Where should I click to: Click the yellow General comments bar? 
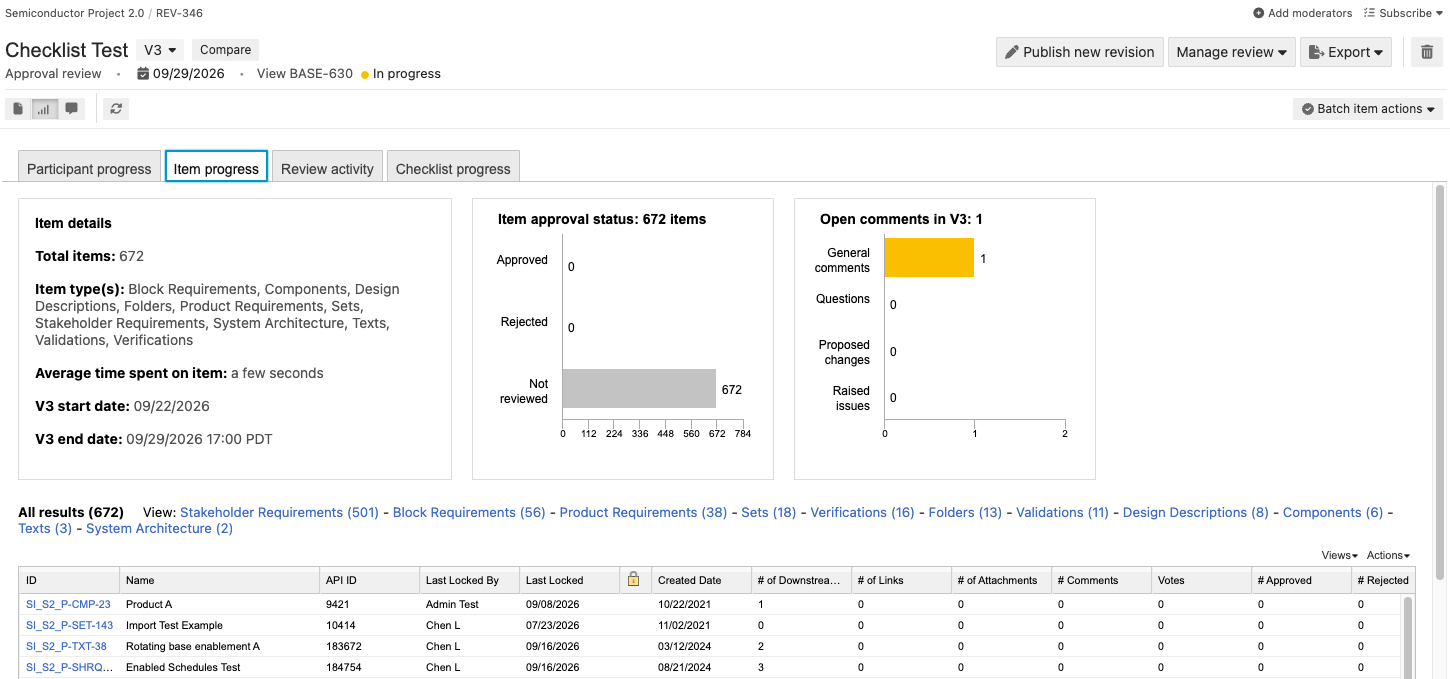point(929,257)
